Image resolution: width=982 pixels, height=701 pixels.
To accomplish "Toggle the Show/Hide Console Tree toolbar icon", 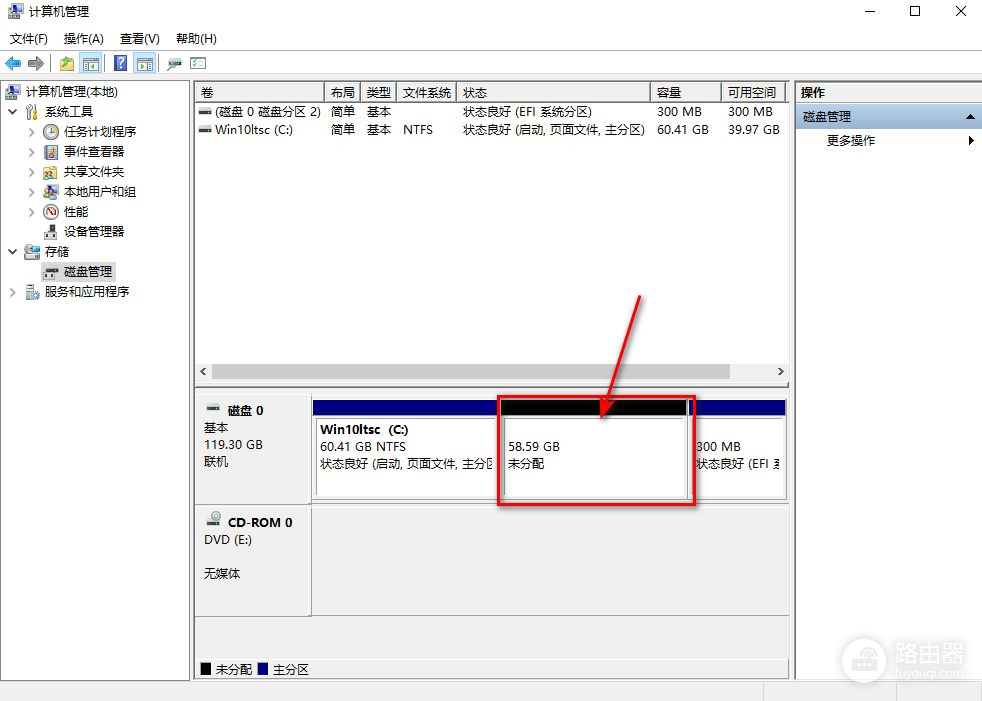I will 91,63.
